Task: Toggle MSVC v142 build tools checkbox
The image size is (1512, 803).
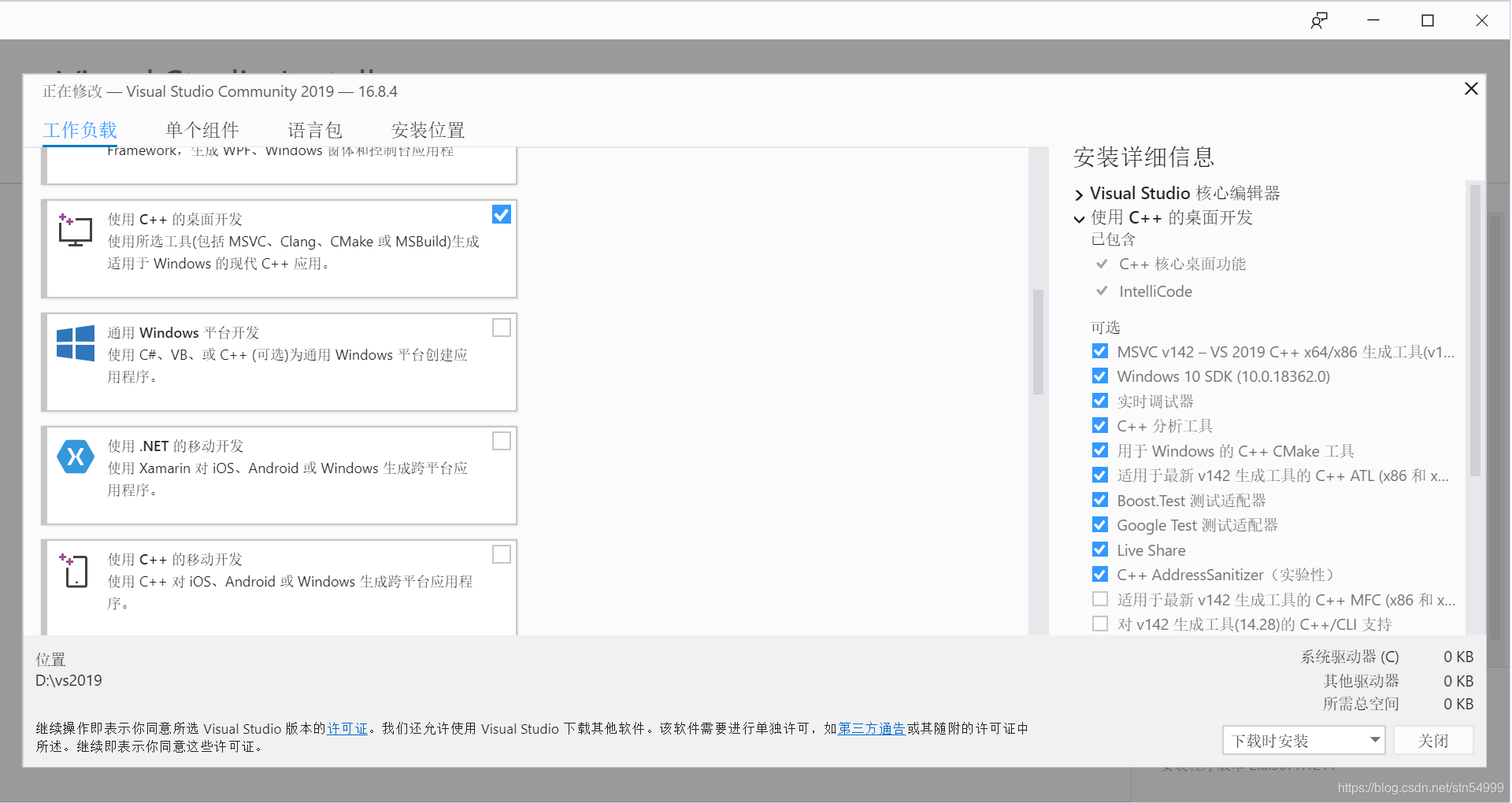Action: coord(1100,351)
